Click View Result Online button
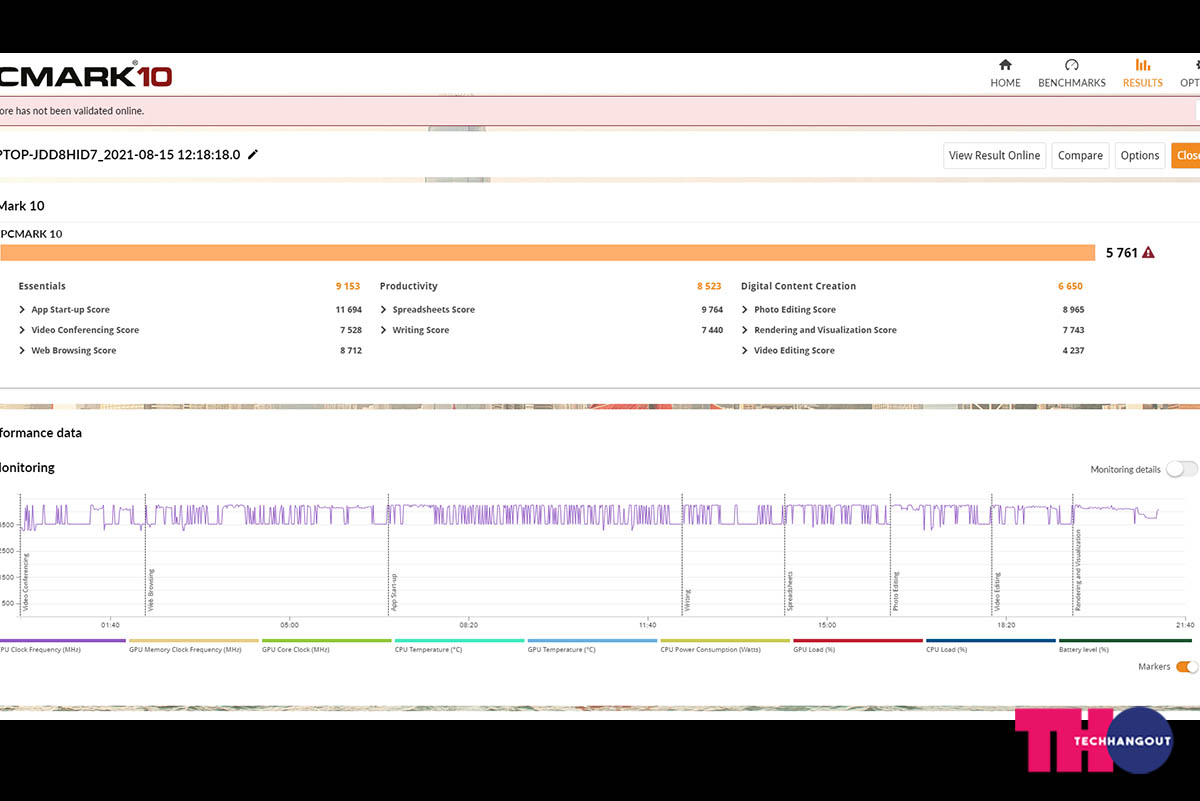The height and width of the screenshot is (801, 1200). click(995, 155)
